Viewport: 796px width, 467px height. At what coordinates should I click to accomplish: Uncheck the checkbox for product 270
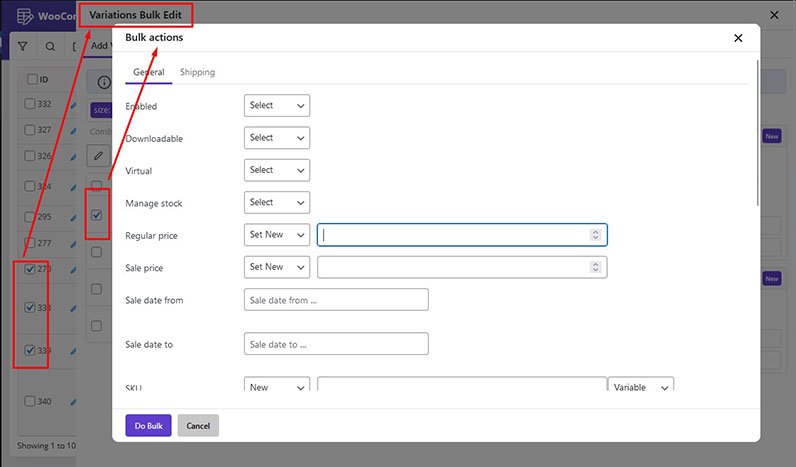(x=30, y=269)
